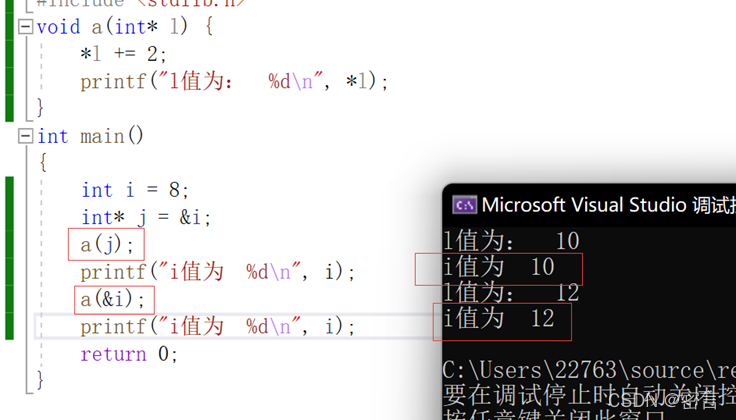The height and width of the screenshot is (420, 736).
Task: Click the first printf "i值为" line after a(j)
Action: pyautogui.click(x=217, y=272)
